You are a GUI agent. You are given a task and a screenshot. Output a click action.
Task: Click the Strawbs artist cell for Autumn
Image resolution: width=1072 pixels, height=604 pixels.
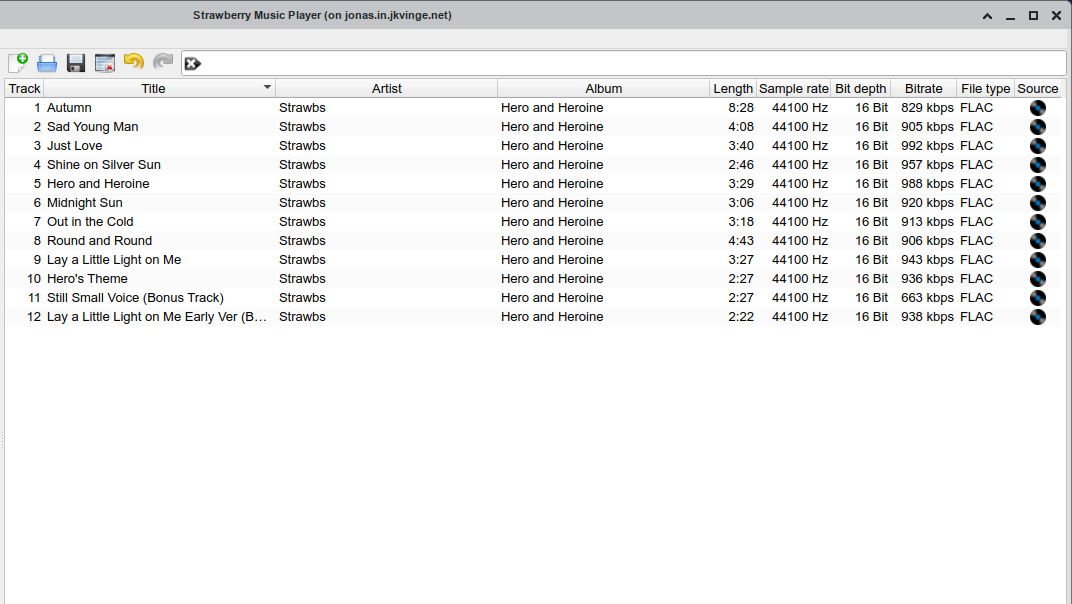point(302,107)
